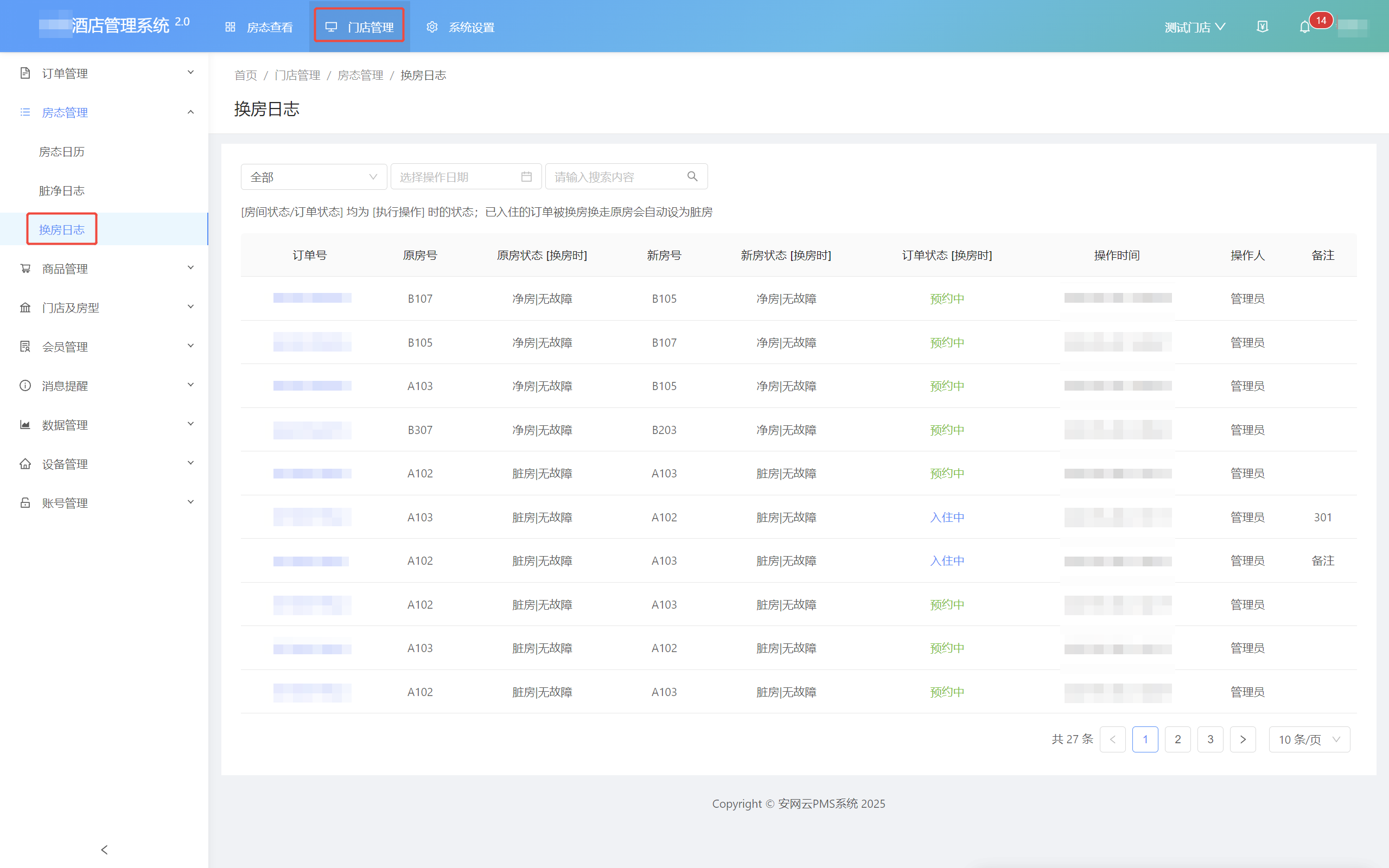Collapse the sidebar with bottom arrow
The height and width of the screenshot is (868, 1389).
(104, 850)
